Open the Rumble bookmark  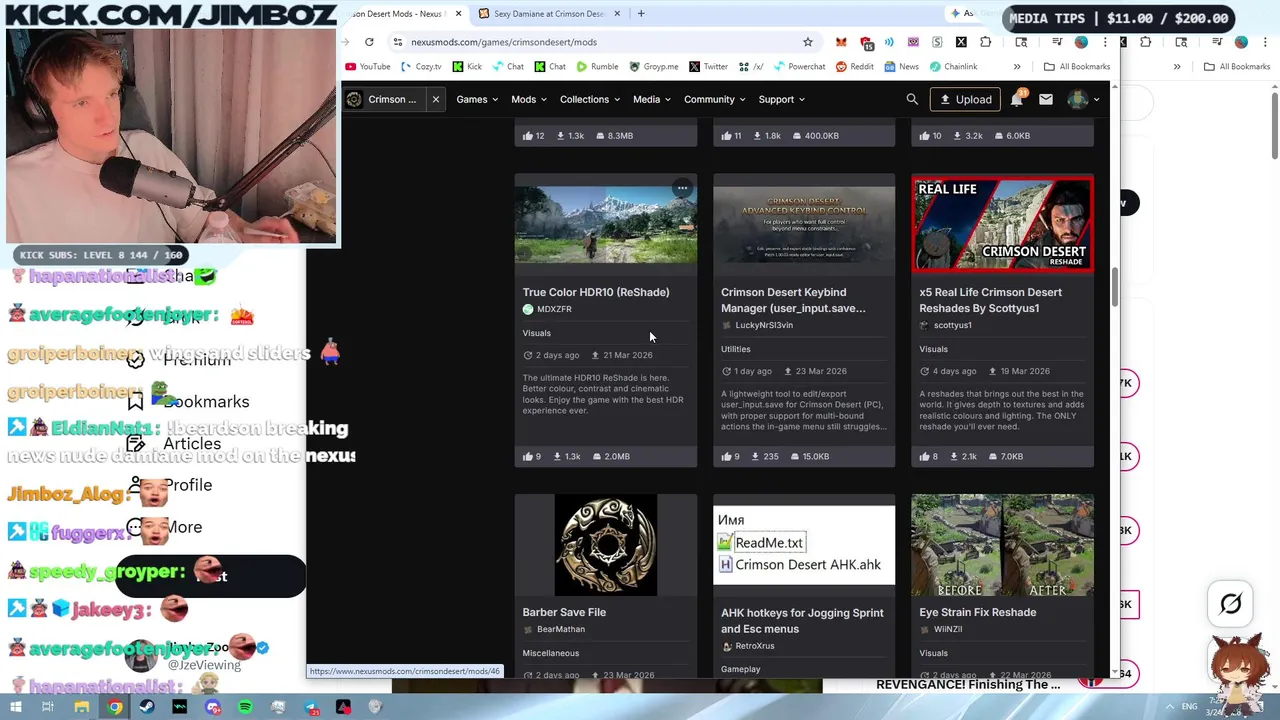pyautogui.click(x=597, y=67)
